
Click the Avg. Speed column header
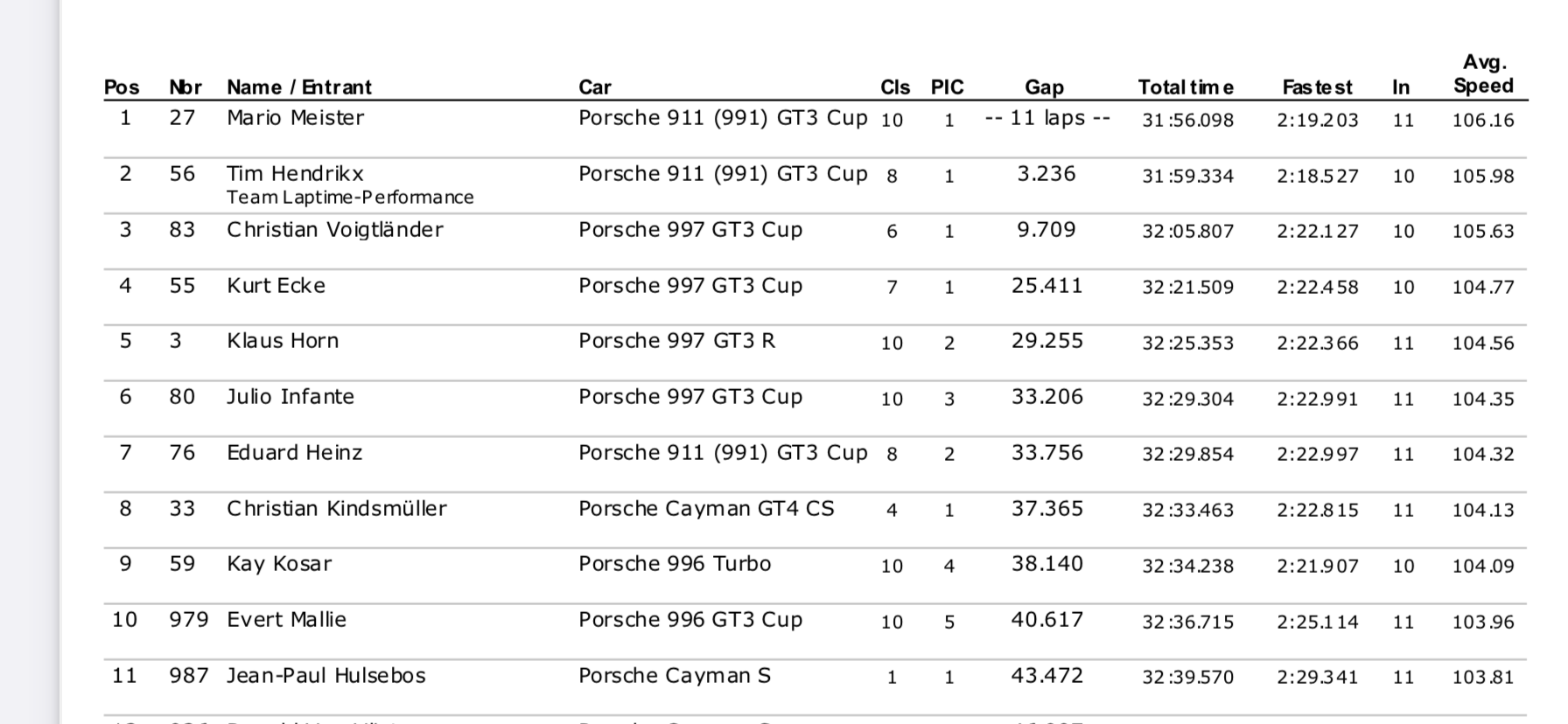(x=1483, y=74)
